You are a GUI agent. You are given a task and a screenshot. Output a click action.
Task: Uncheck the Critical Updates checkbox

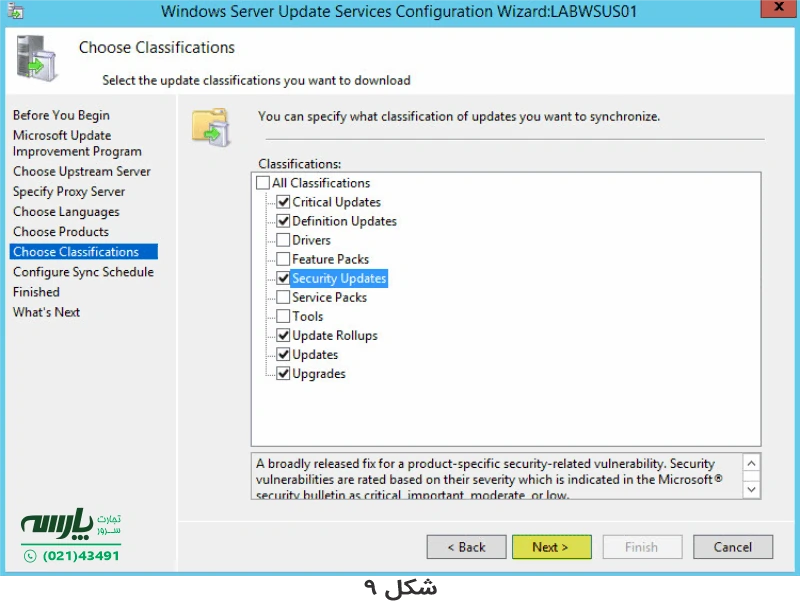coord(283,202)
